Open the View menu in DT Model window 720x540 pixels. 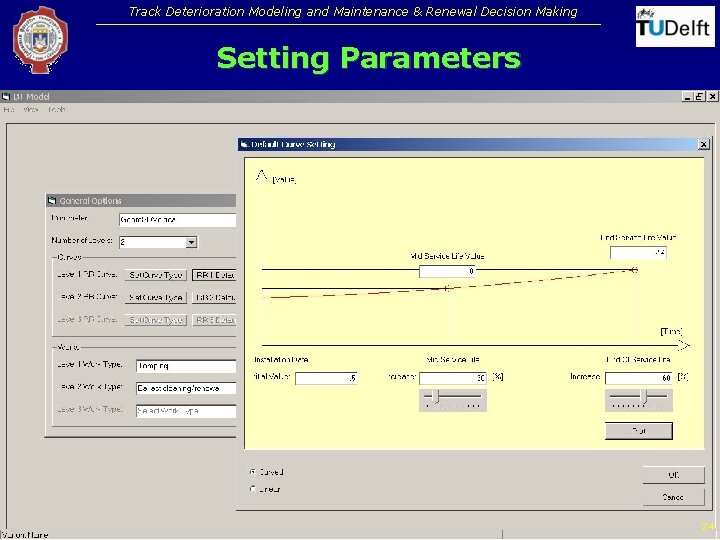(x=31, y=110)
